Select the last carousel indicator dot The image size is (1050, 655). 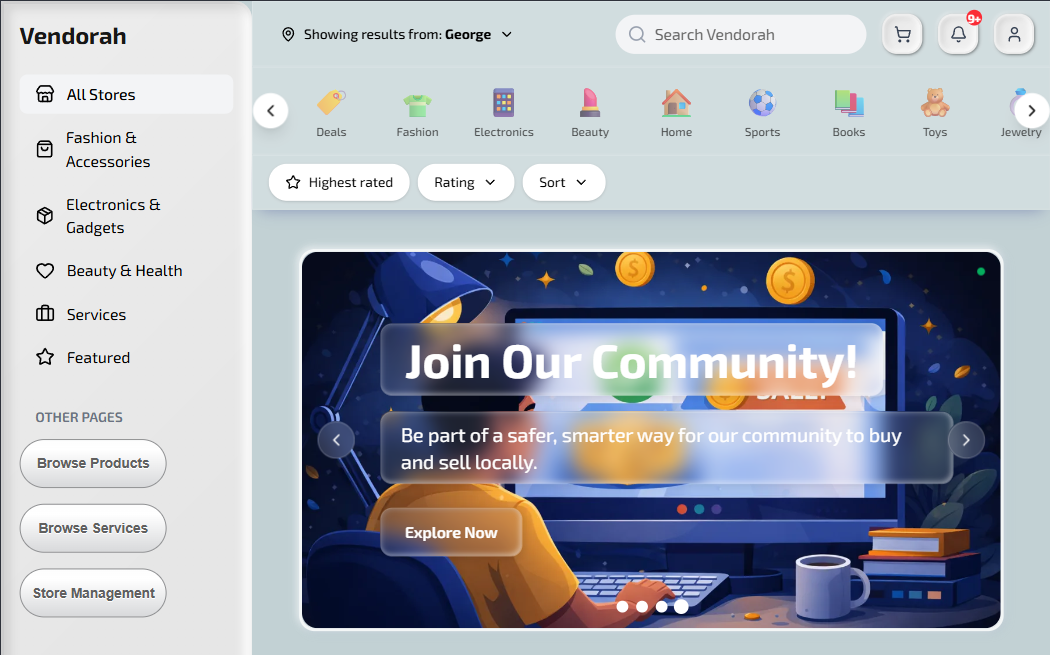point(681,606)
